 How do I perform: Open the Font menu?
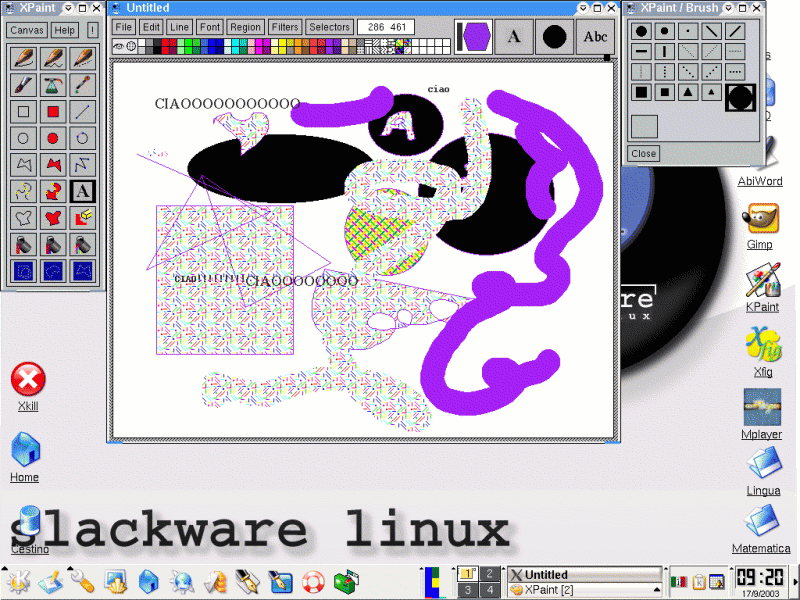[210, 27]
